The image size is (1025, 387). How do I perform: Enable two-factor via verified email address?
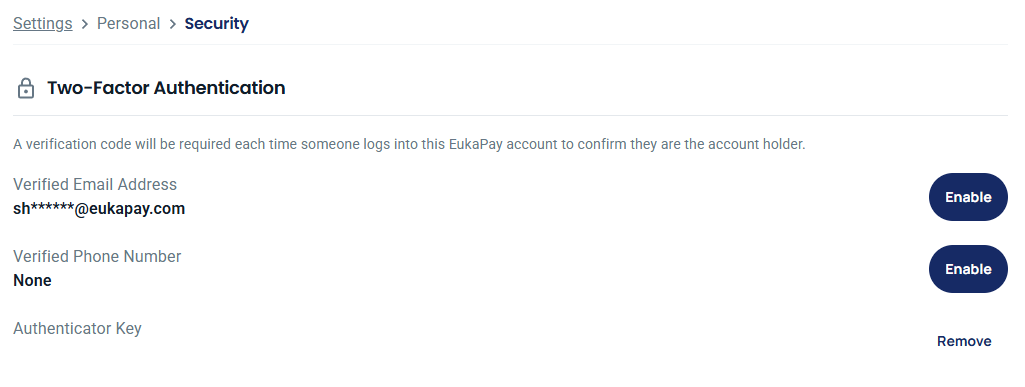coord(968,197)
